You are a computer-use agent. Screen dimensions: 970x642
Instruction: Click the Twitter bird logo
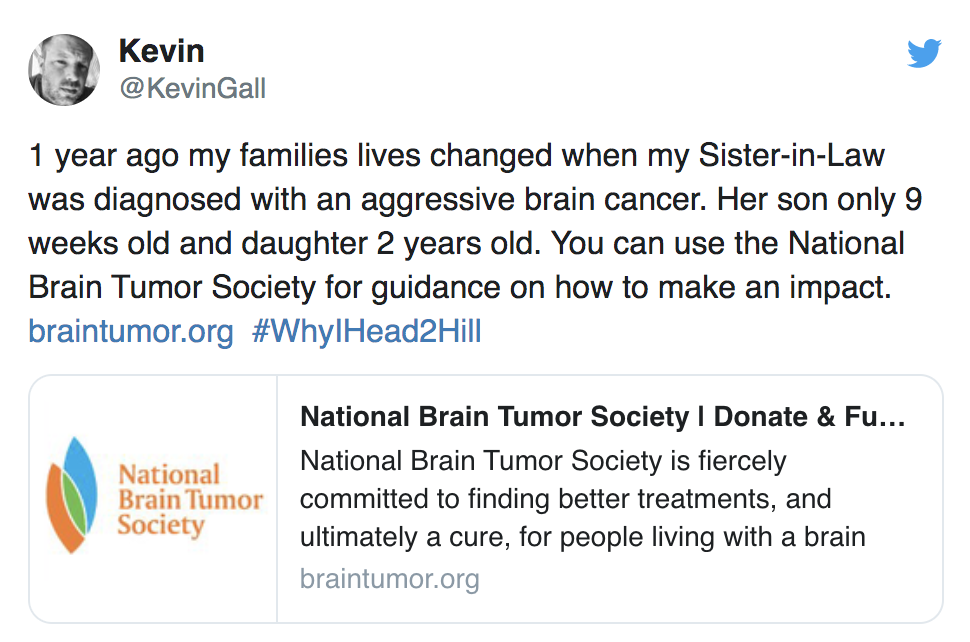click(x=924, y=53)
